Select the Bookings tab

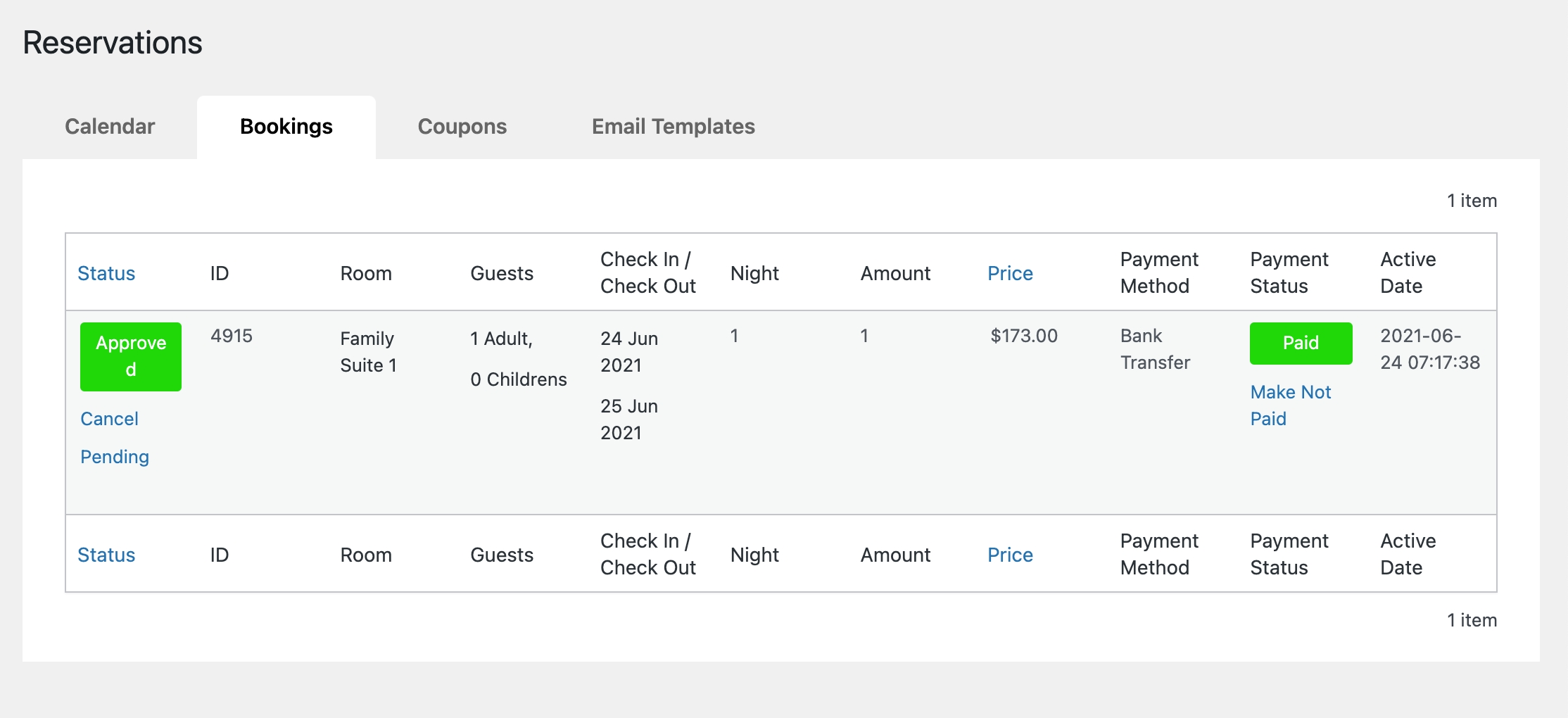tap(286, 127)
